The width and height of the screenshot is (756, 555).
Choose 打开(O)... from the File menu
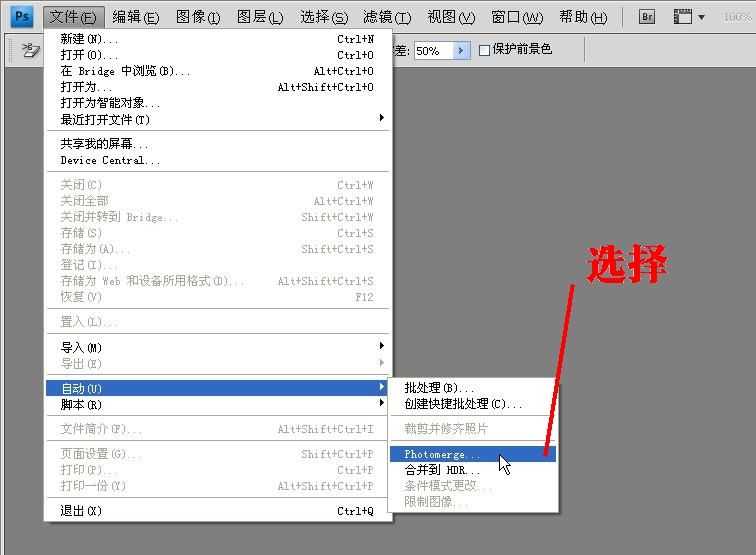217,55
